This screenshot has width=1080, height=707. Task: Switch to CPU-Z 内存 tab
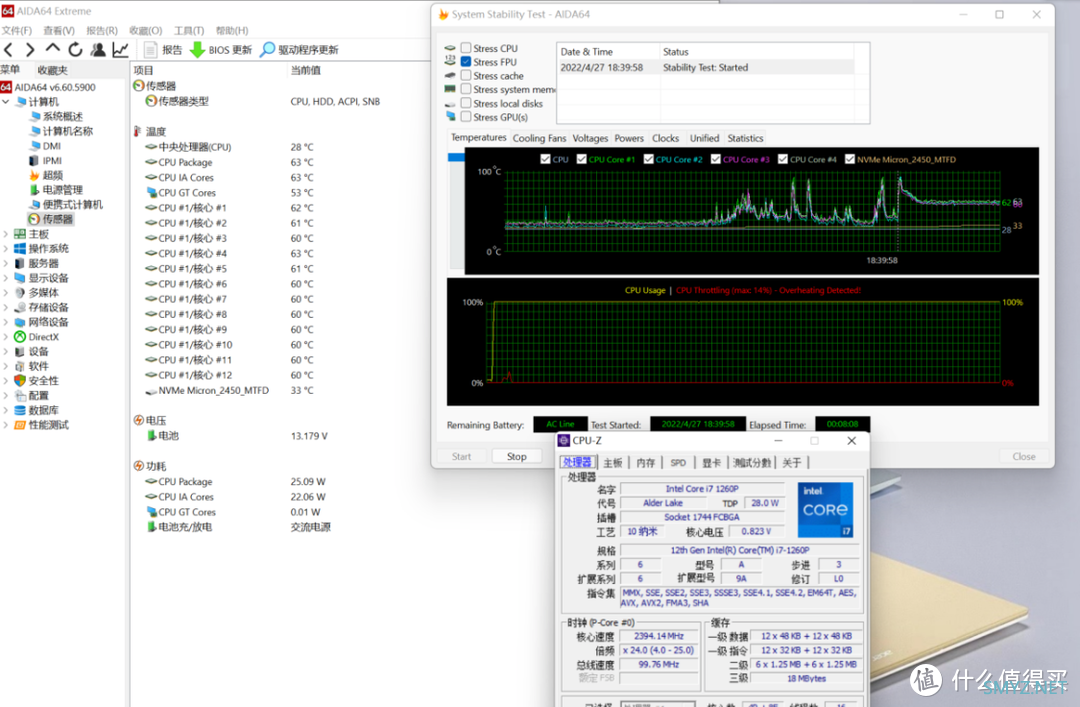[x=645, y=462]
